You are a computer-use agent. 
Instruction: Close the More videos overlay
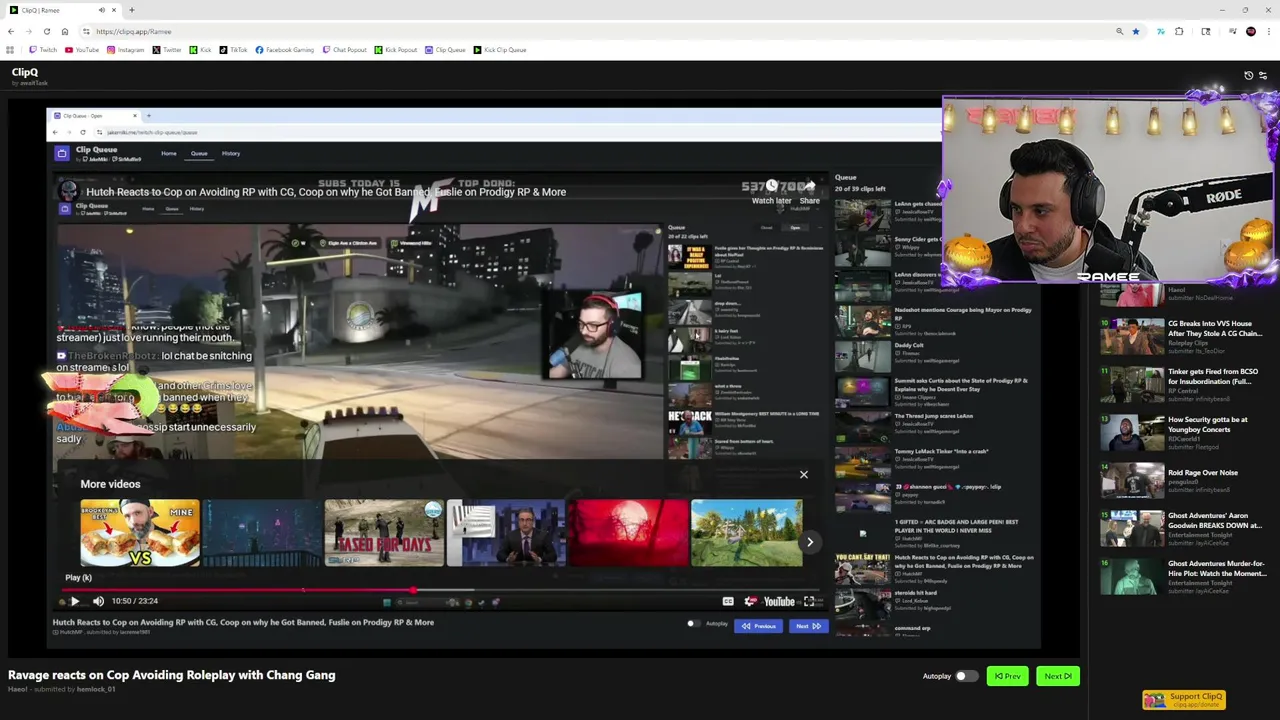[803, 475]
